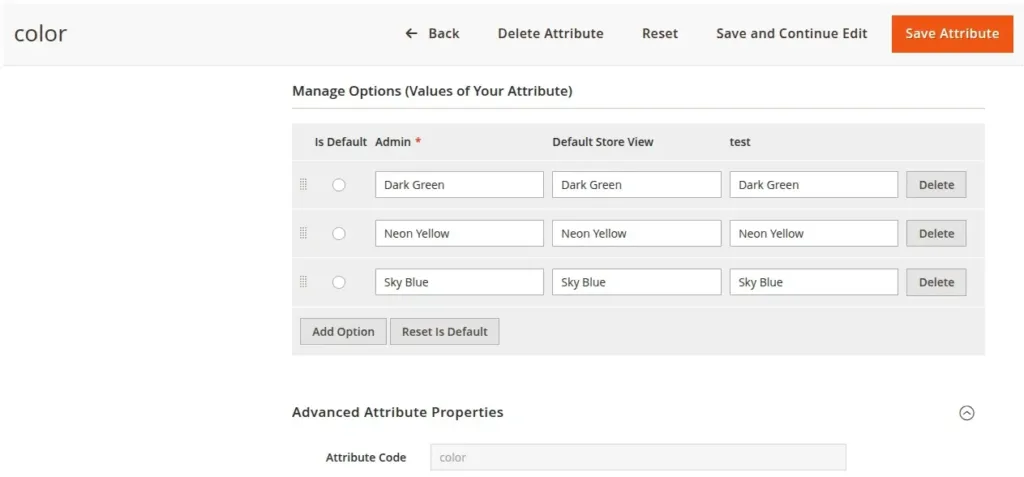Delete the Sky Blue option

pos(936,282)
